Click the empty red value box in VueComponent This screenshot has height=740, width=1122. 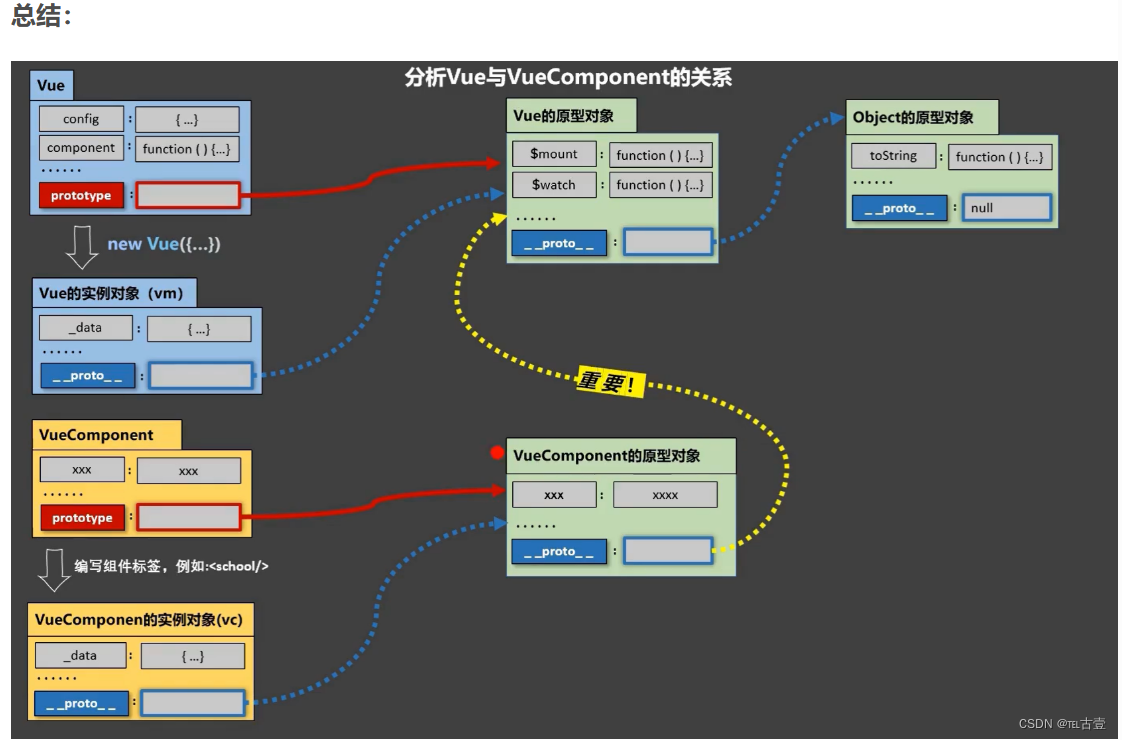click(x=189, y=517)
